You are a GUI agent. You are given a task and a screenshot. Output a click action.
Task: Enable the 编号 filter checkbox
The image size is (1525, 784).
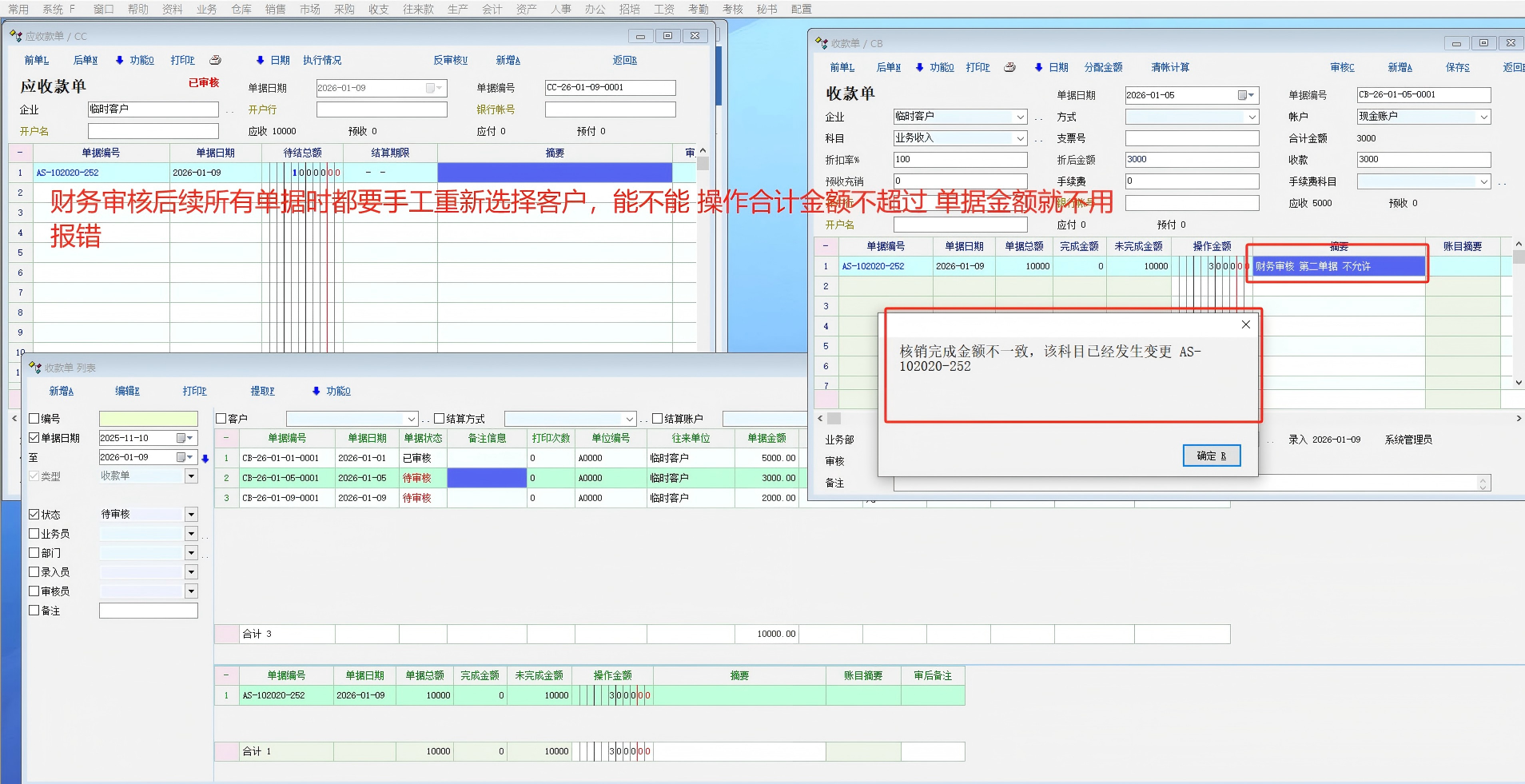(x=34, y=419)
